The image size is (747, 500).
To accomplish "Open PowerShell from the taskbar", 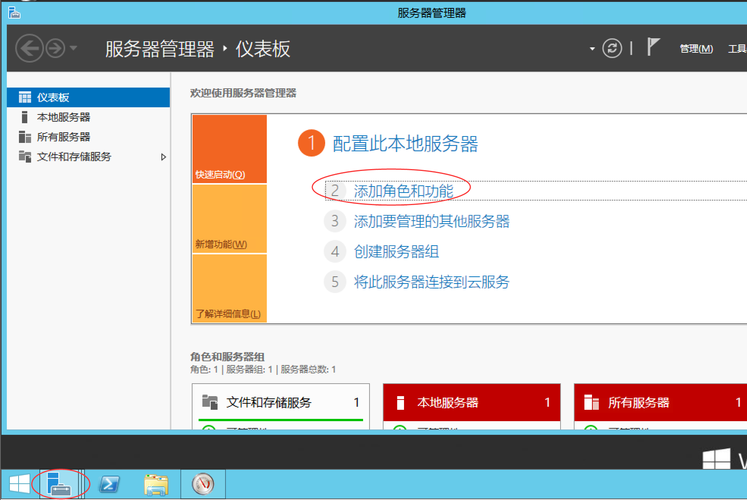I will [x=109, y=484].
